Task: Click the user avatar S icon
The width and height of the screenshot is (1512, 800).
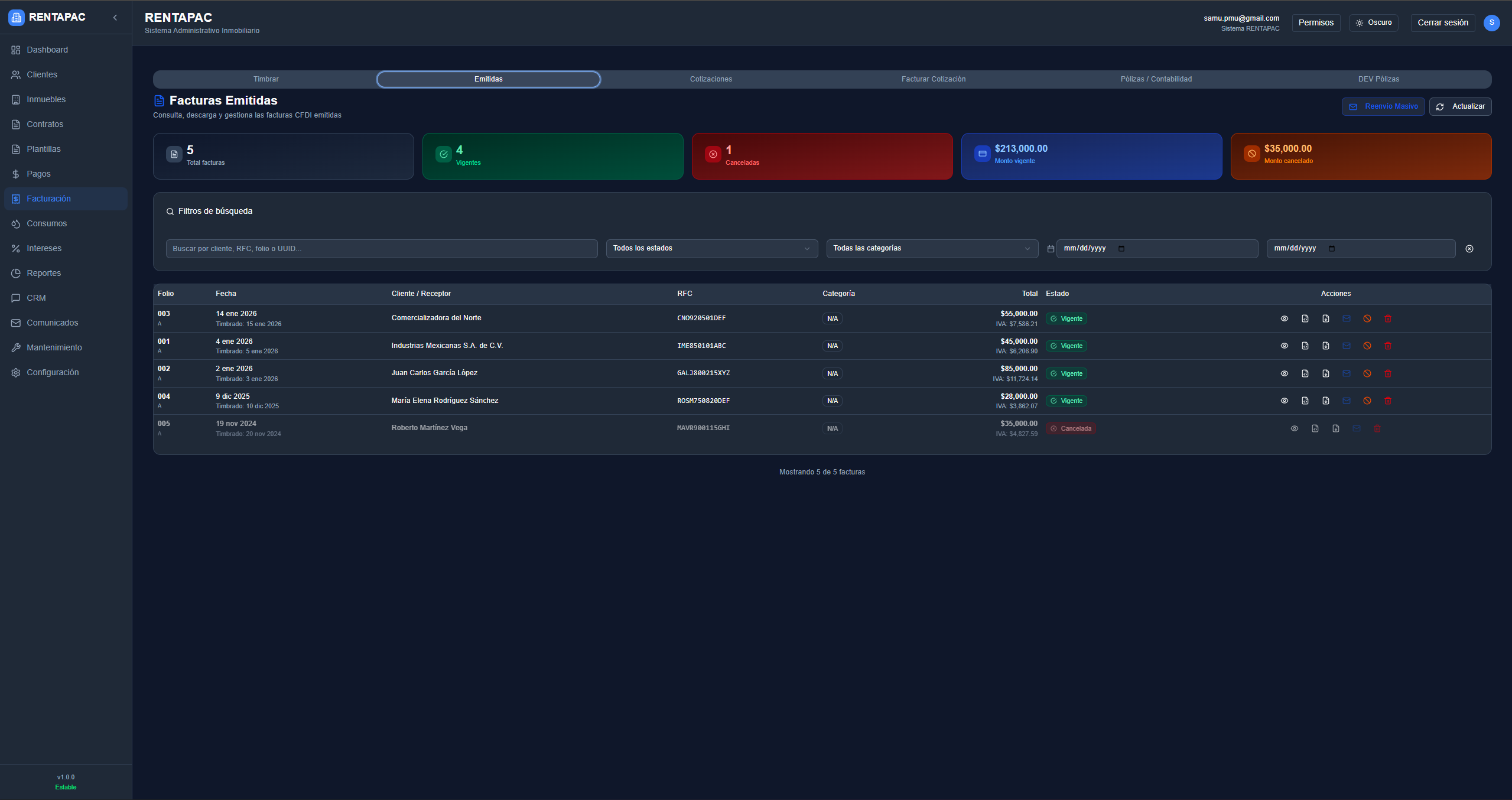Action: pos(1491,22)
